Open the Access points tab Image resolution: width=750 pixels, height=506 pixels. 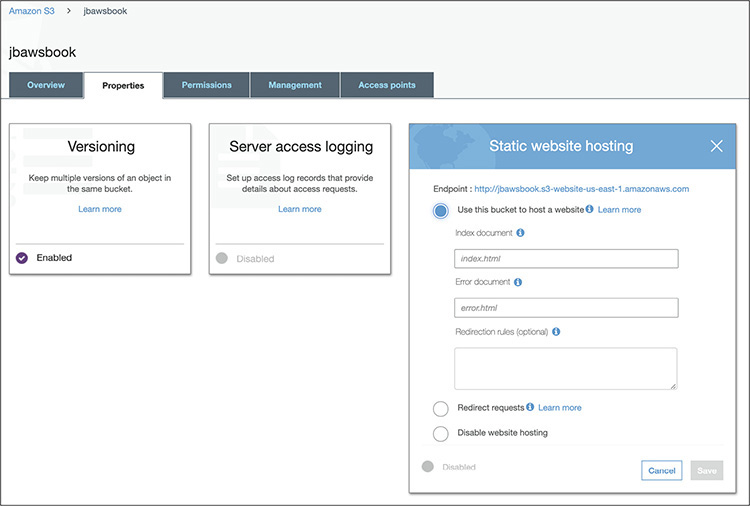pyautogui.click(x=387, y=85)
